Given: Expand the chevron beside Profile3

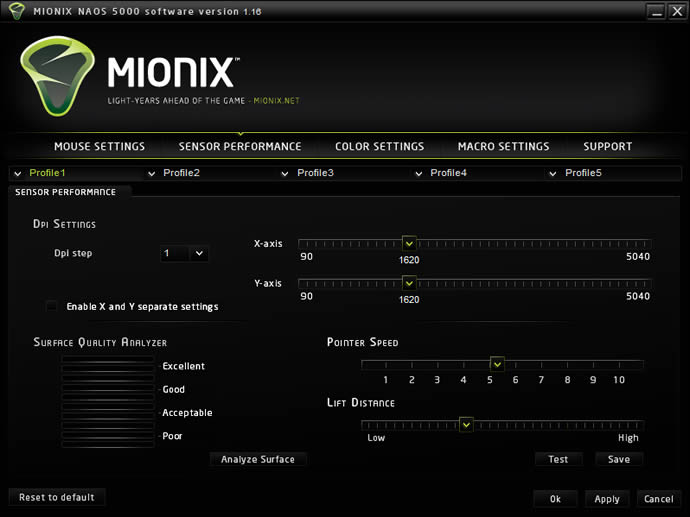Looking at the screenshot, I should 285,174.
